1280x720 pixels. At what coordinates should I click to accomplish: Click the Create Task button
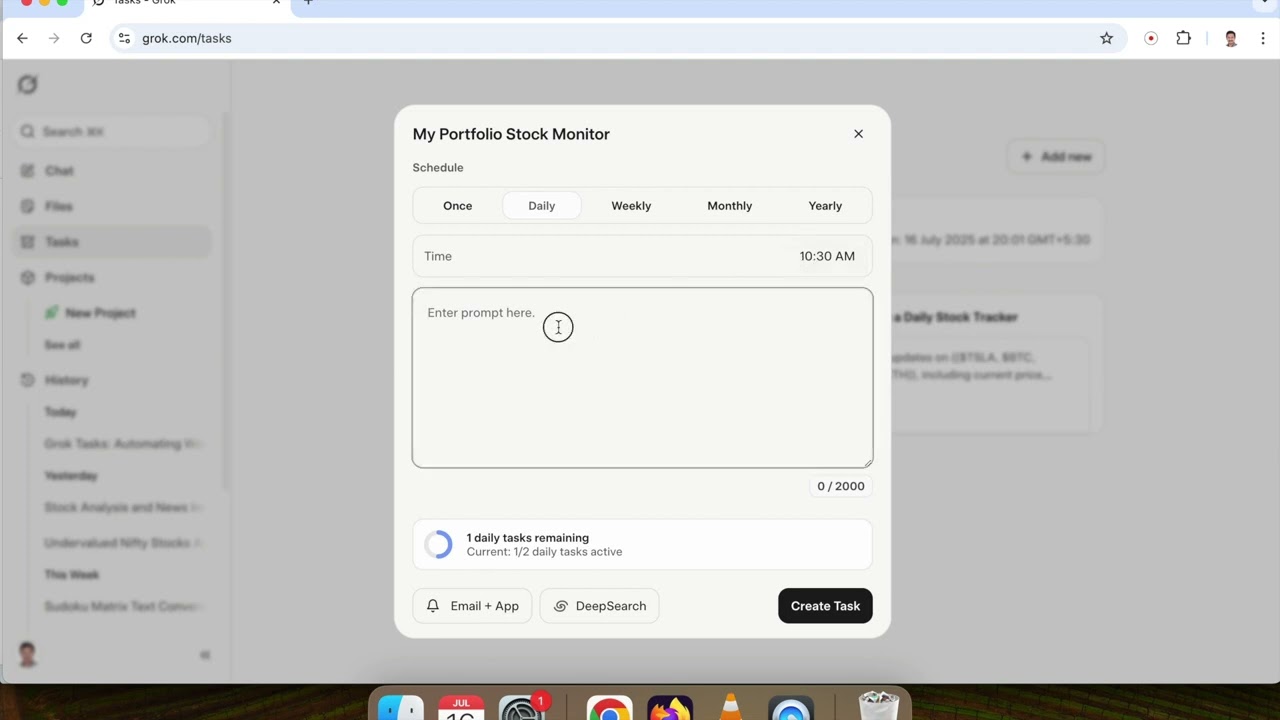pos(825,606)
